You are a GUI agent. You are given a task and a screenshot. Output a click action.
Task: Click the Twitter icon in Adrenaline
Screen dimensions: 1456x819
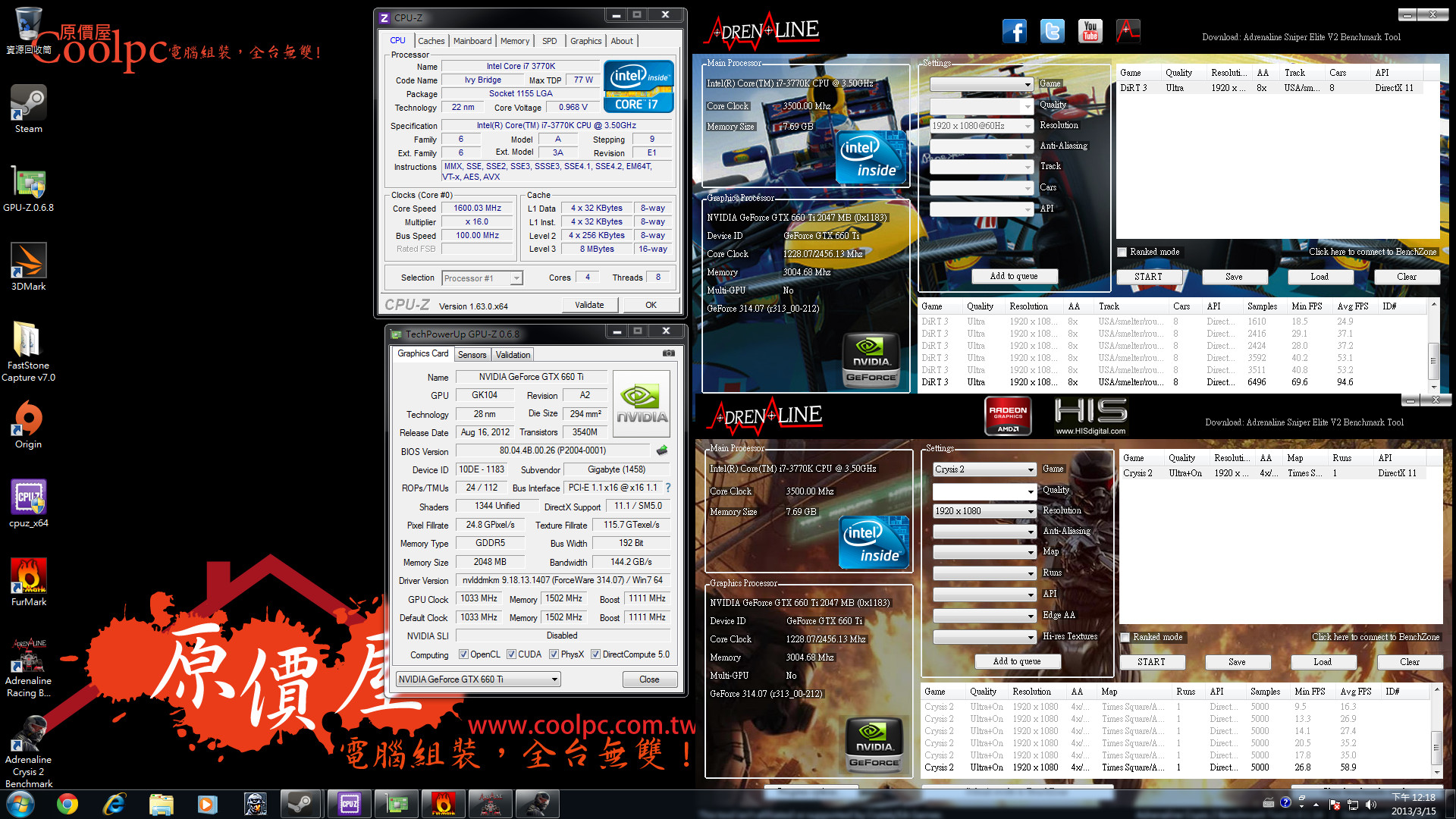coord(1053,31)
